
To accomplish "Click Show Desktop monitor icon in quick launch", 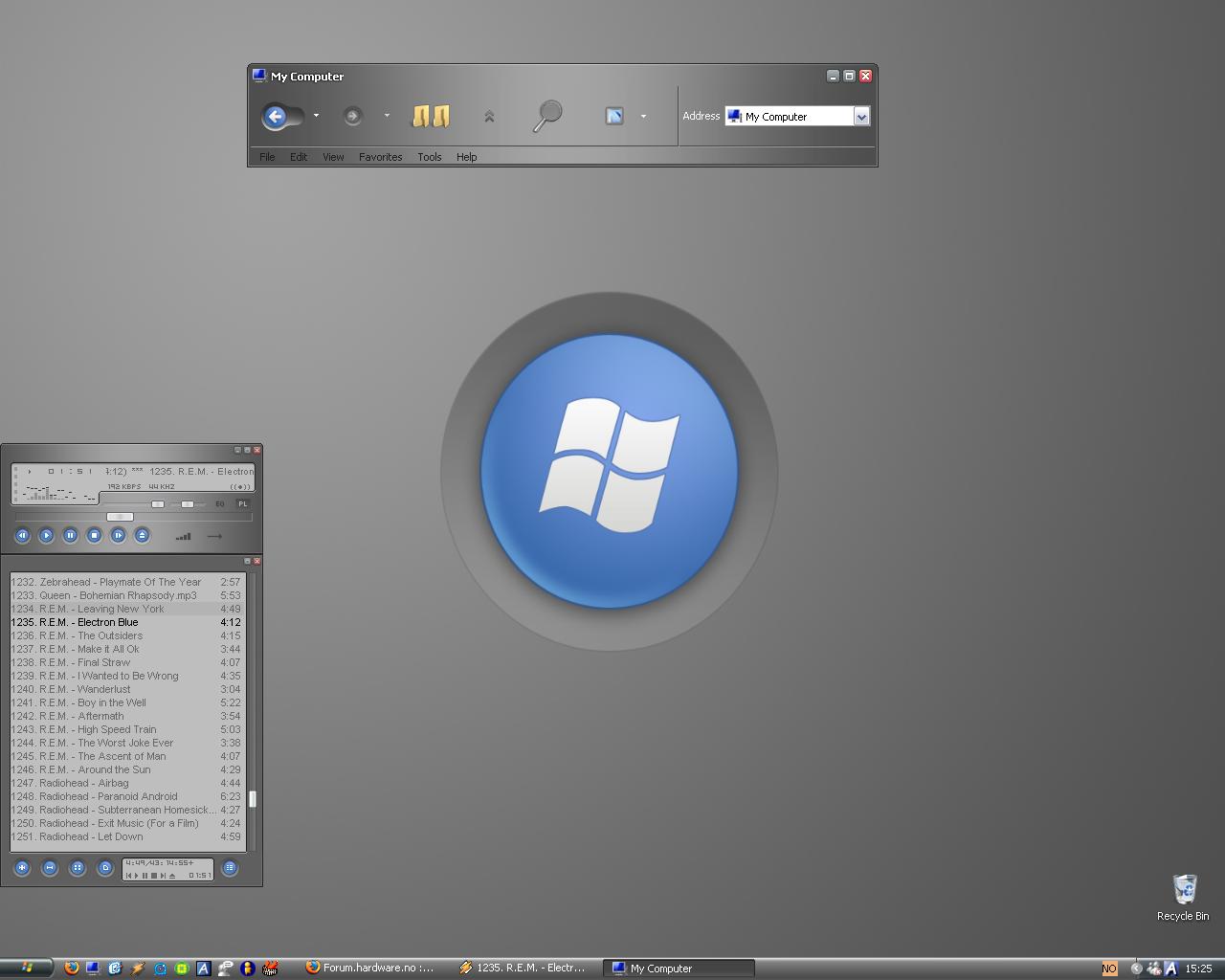I will pos(93,968).
